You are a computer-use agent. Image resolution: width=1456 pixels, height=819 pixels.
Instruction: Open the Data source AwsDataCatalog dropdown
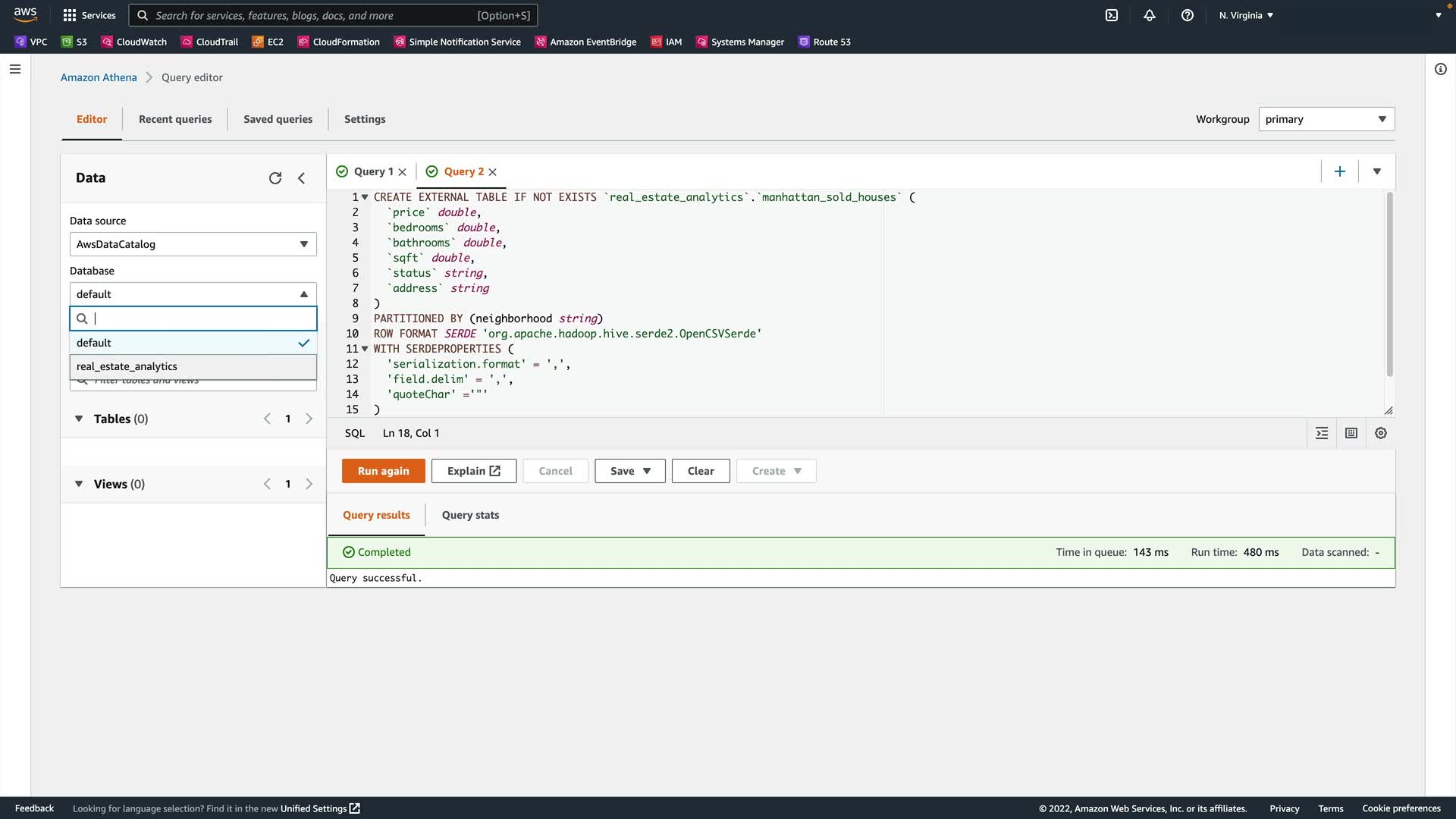point(193,244)
